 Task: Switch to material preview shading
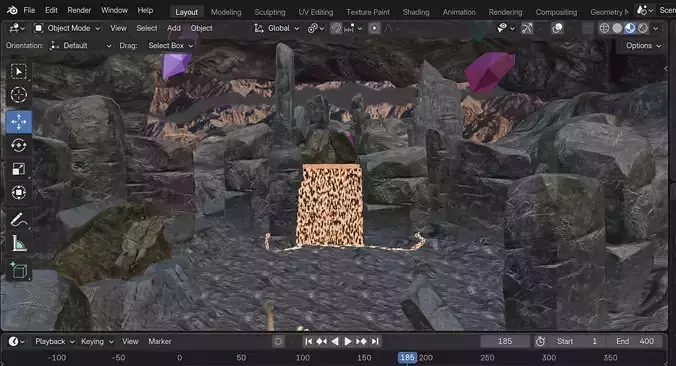point(630,28)
